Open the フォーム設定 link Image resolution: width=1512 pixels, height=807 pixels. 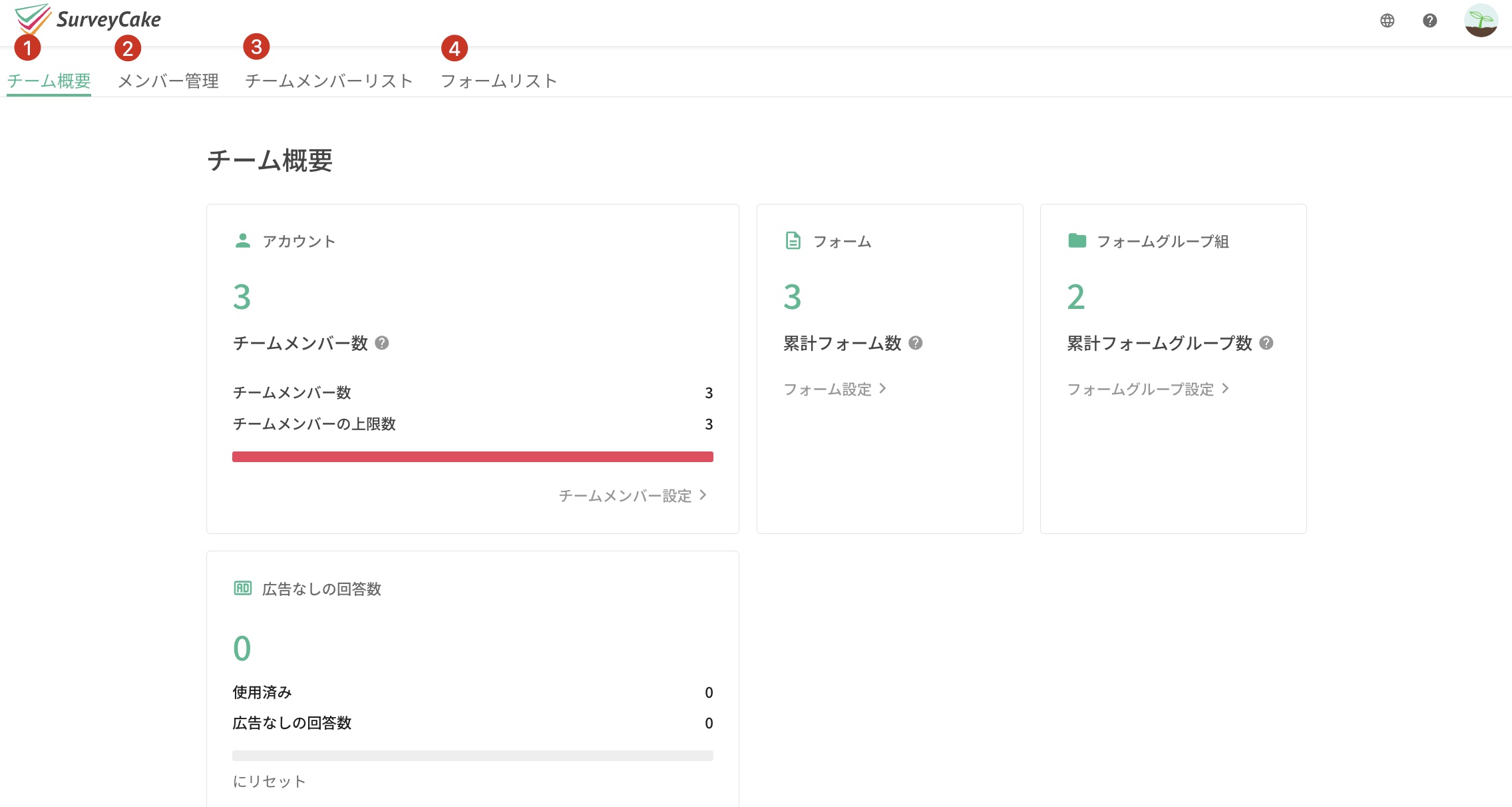point(835,389)
